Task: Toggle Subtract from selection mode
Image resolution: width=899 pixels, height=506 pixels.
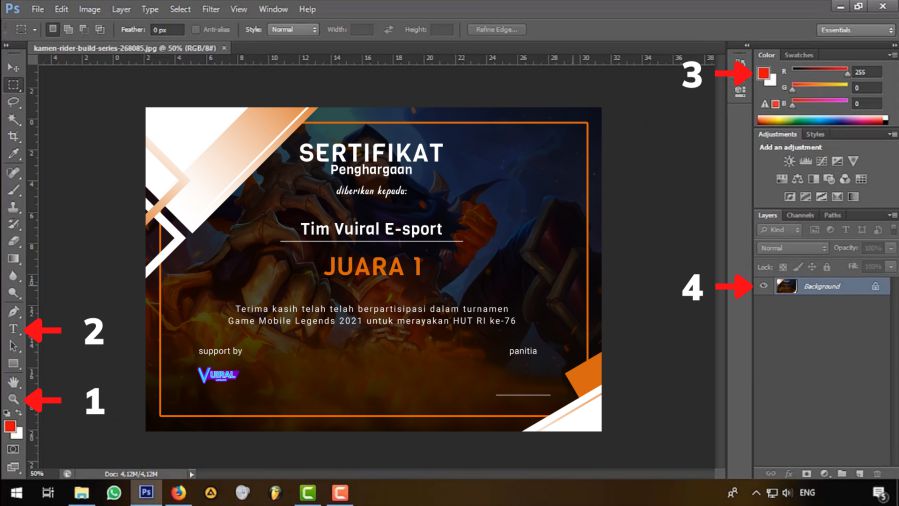Action: click(x=84, y=29)
